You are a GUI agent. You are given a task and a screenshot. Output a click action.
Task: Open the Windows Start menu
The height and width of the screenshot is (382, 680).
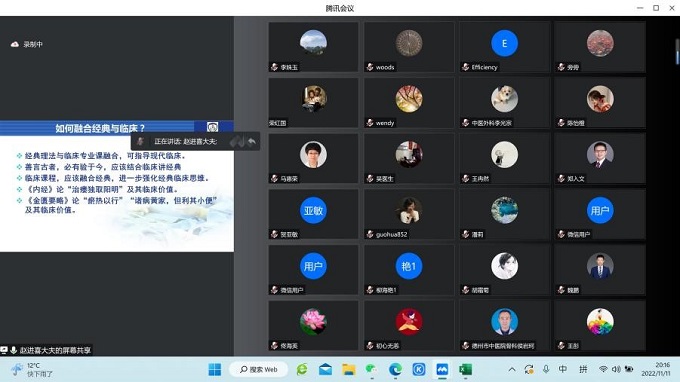click(215, 369)
